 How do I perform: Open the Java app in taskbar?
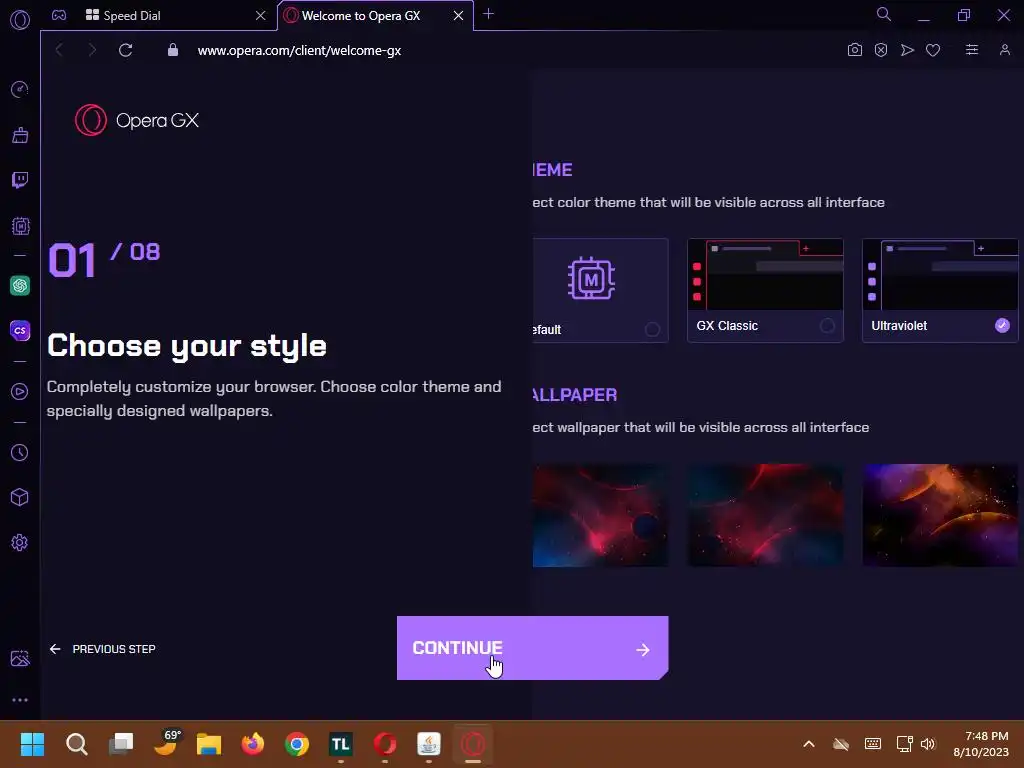pos(429,744)
